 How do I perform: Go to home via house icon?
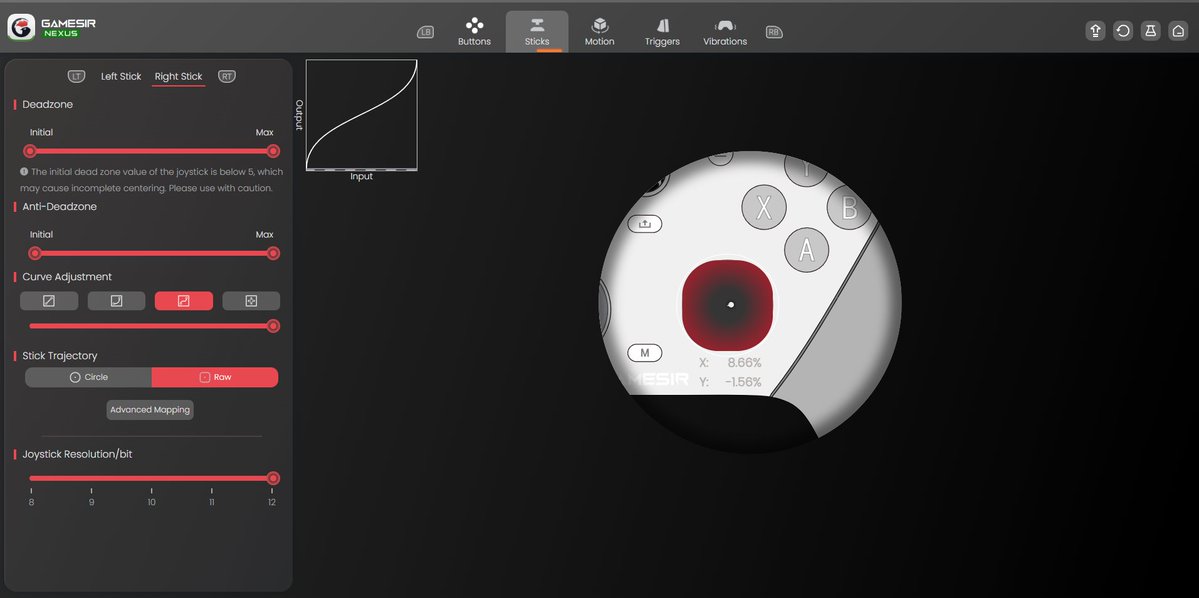pyautogui.click(x=1178, y=31)
